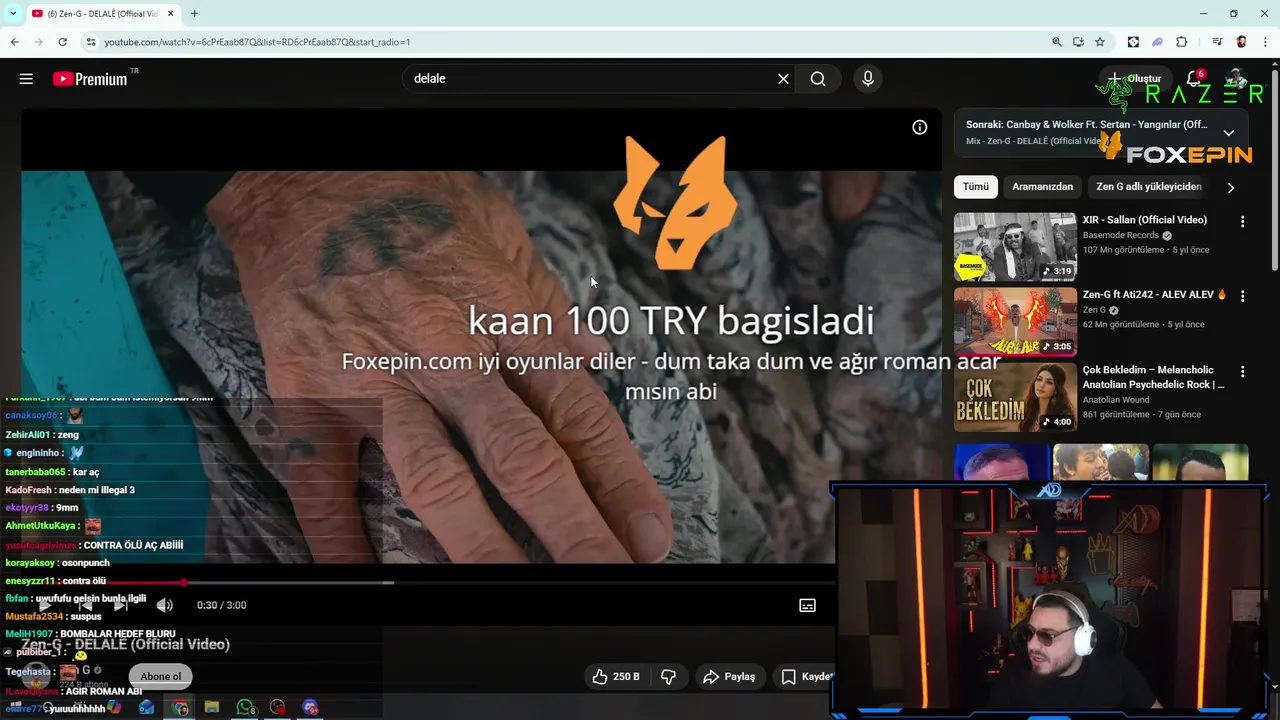Open 'XIR - Sallan (Official Video)' title
1280x720 pixels.
point(1144,220)
